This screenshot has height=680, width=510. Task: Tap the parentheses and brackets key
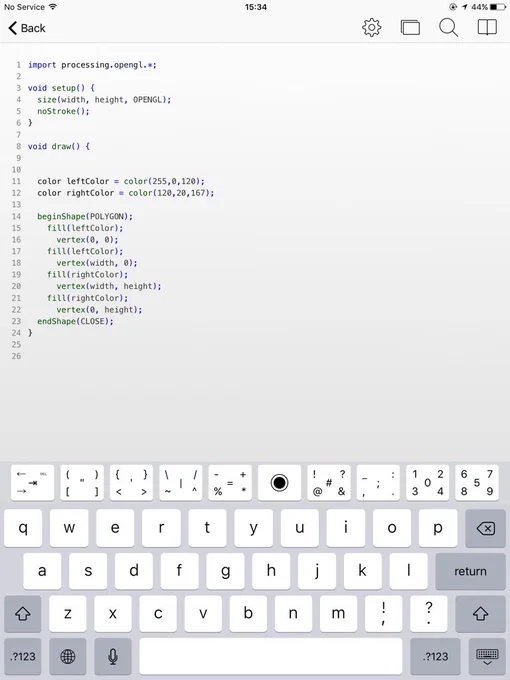[x=82, y=483]
